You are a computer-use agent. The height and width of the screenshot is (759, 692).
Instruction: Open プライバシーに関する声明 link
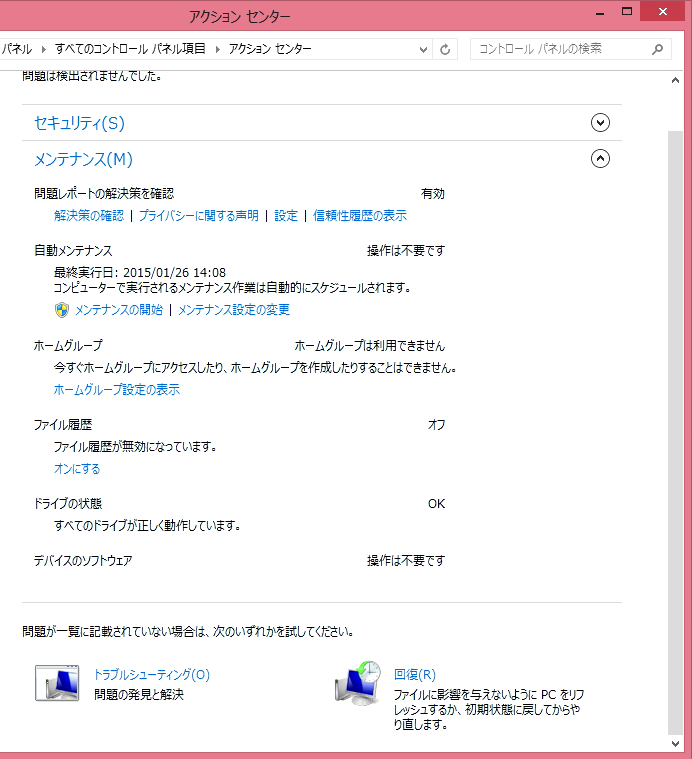[199, 215]
